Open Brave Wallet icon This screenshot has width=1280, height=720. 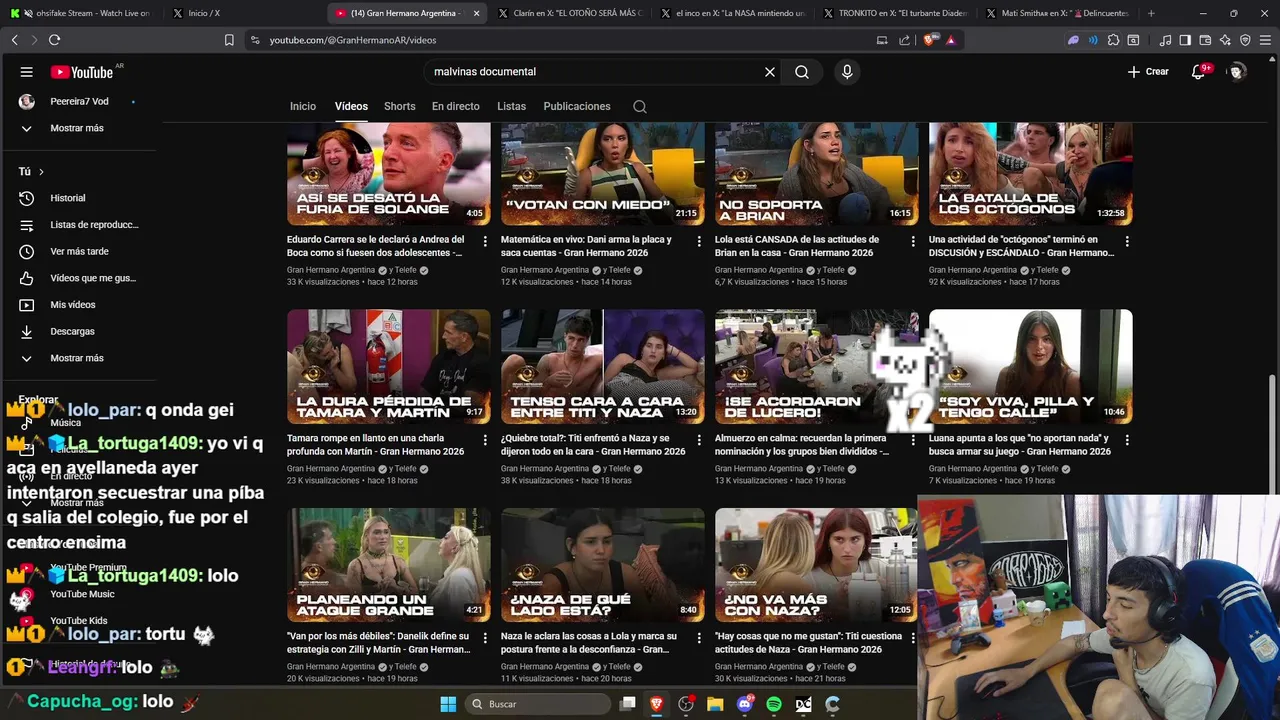(1205, 40)
